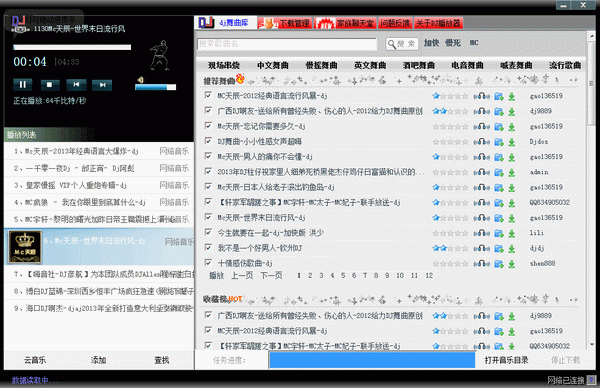The image size is (600, 388).
Task: Click the MC quick search link
Action: [x=474, y=43]
